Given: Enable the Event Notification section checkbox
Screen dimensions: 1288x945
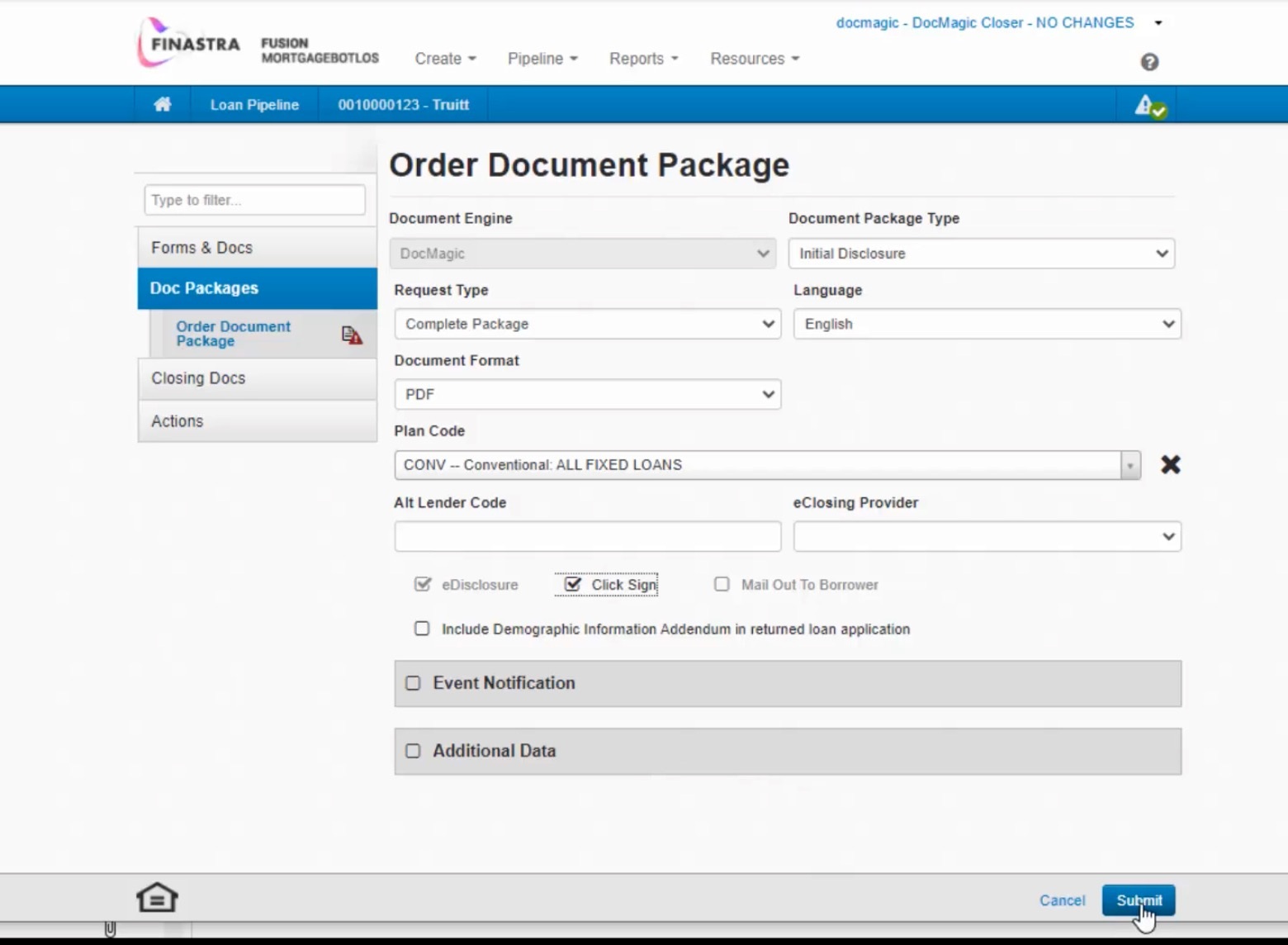Looking at the screenshot, I should coord(413,683).
